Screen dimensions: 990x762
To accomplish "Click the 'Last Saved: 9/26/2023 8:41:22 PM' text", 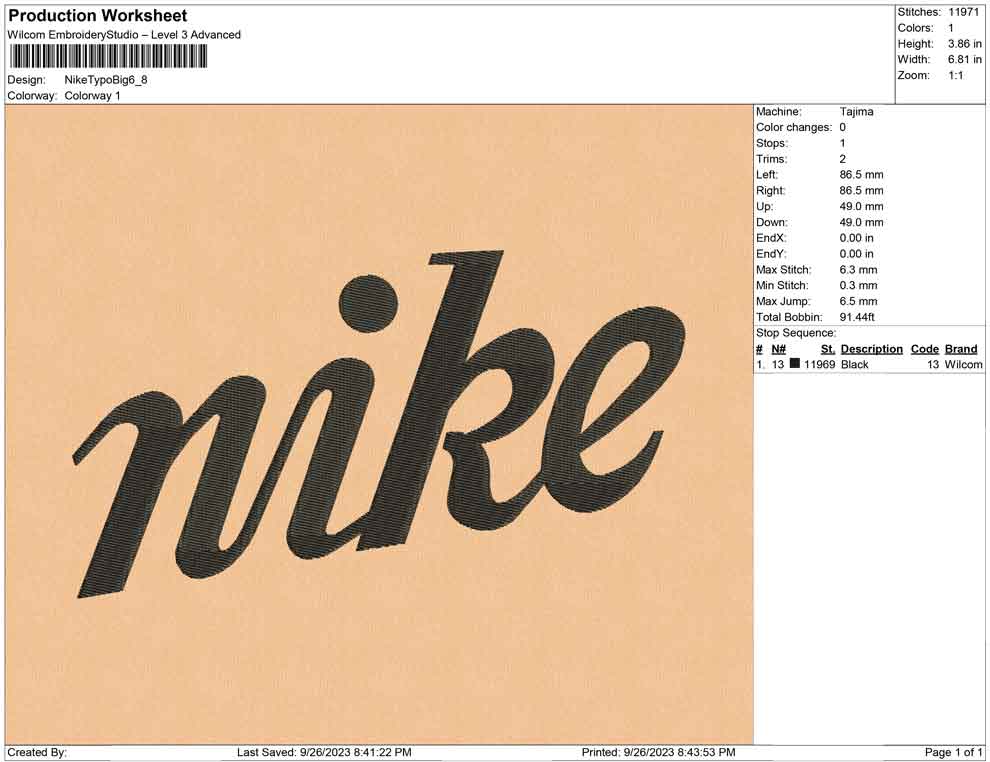I will click(x=325, y=753).
